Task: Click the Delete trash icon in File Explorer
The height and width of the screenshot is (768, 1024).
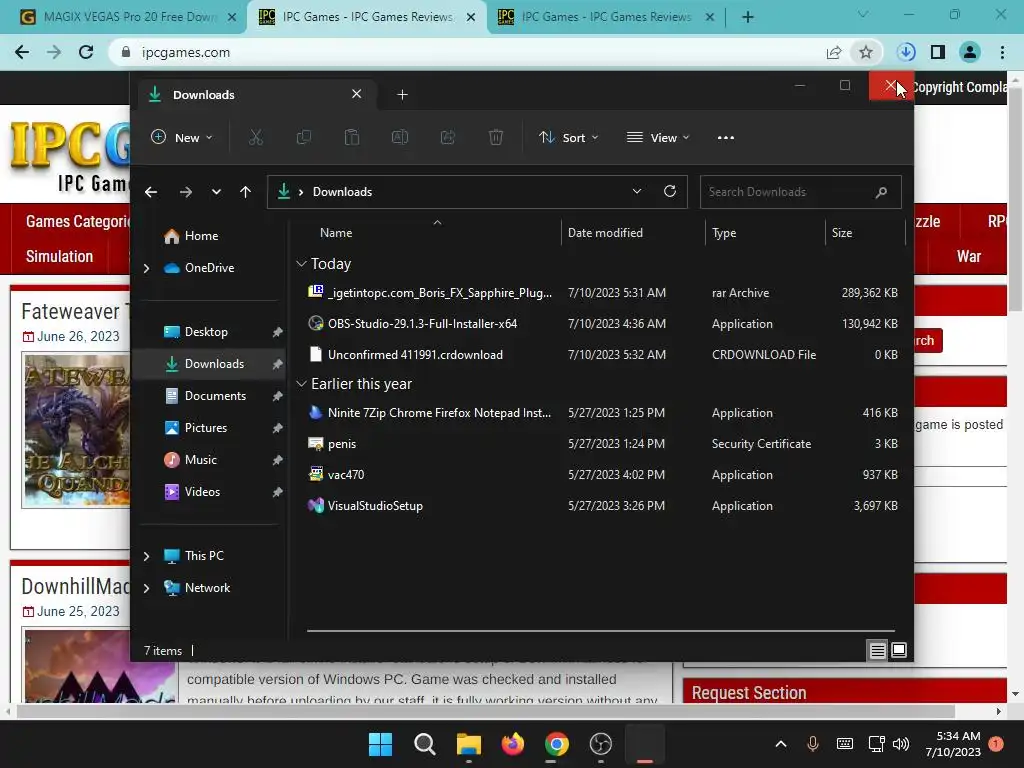Action: (x=496, y=137)
